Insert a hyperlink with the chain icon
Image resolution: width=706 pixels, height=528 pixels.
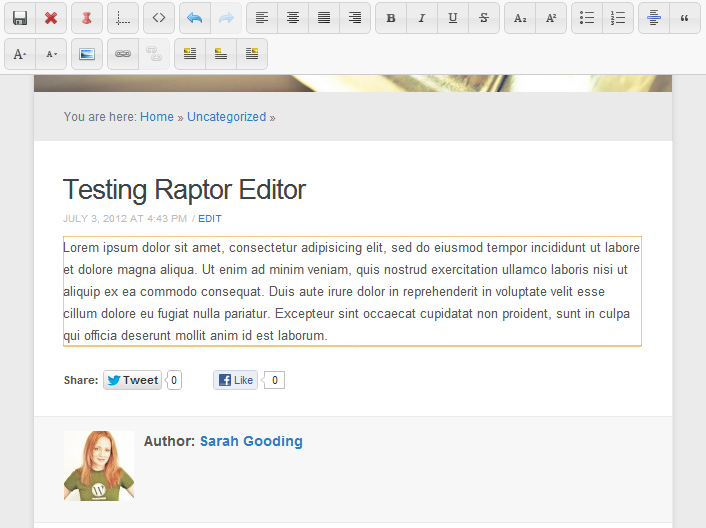123,54
